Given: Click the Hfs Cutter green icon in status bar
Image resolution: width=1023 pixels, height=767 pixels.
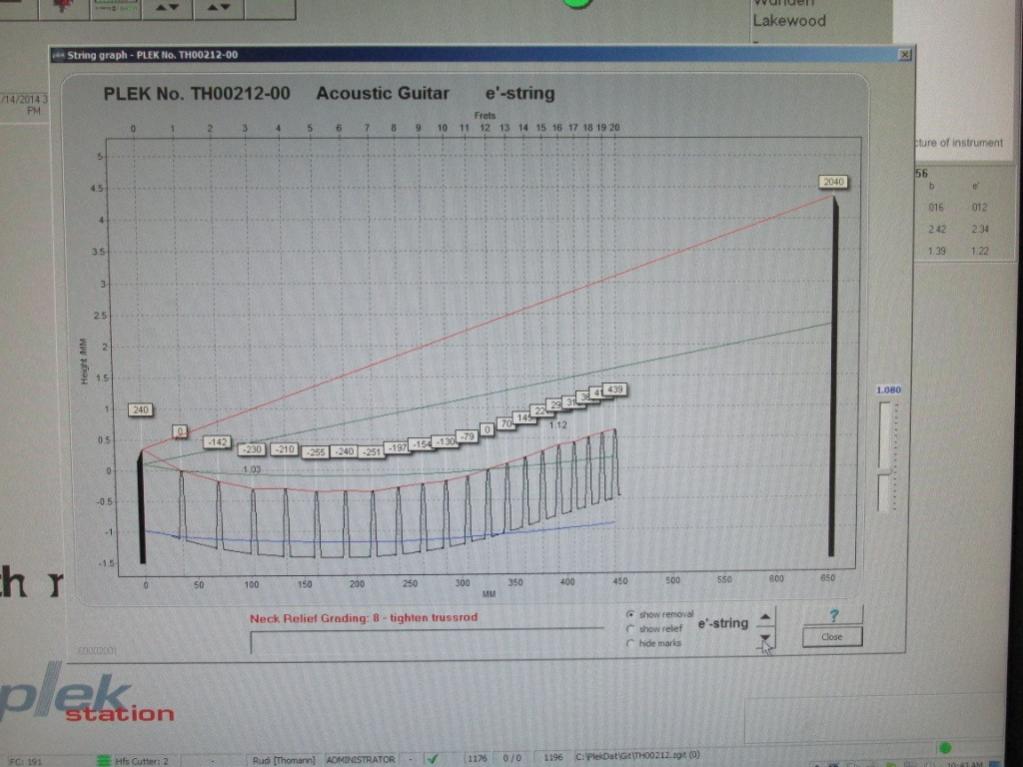Looking at the screenshot, I should pyautogui.click(x=103, y=760).
